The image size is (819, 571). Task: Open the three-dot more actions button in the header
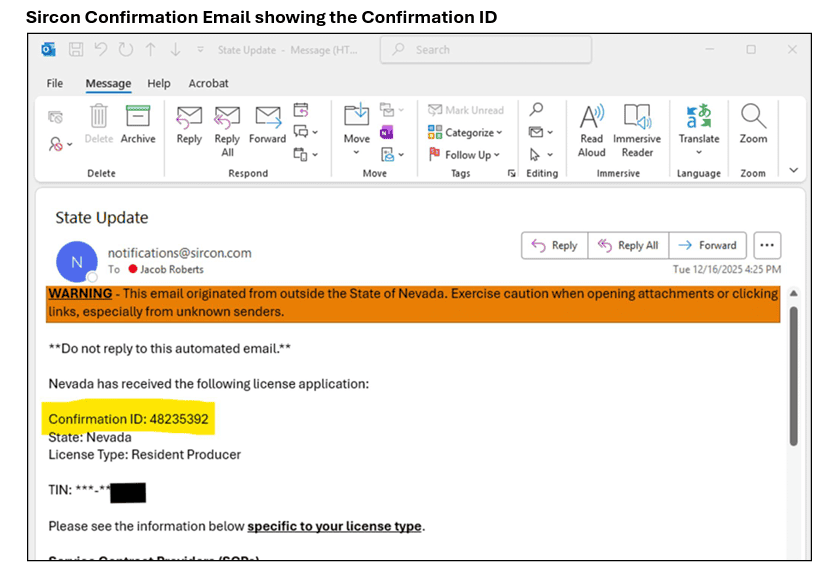[767, 245]
